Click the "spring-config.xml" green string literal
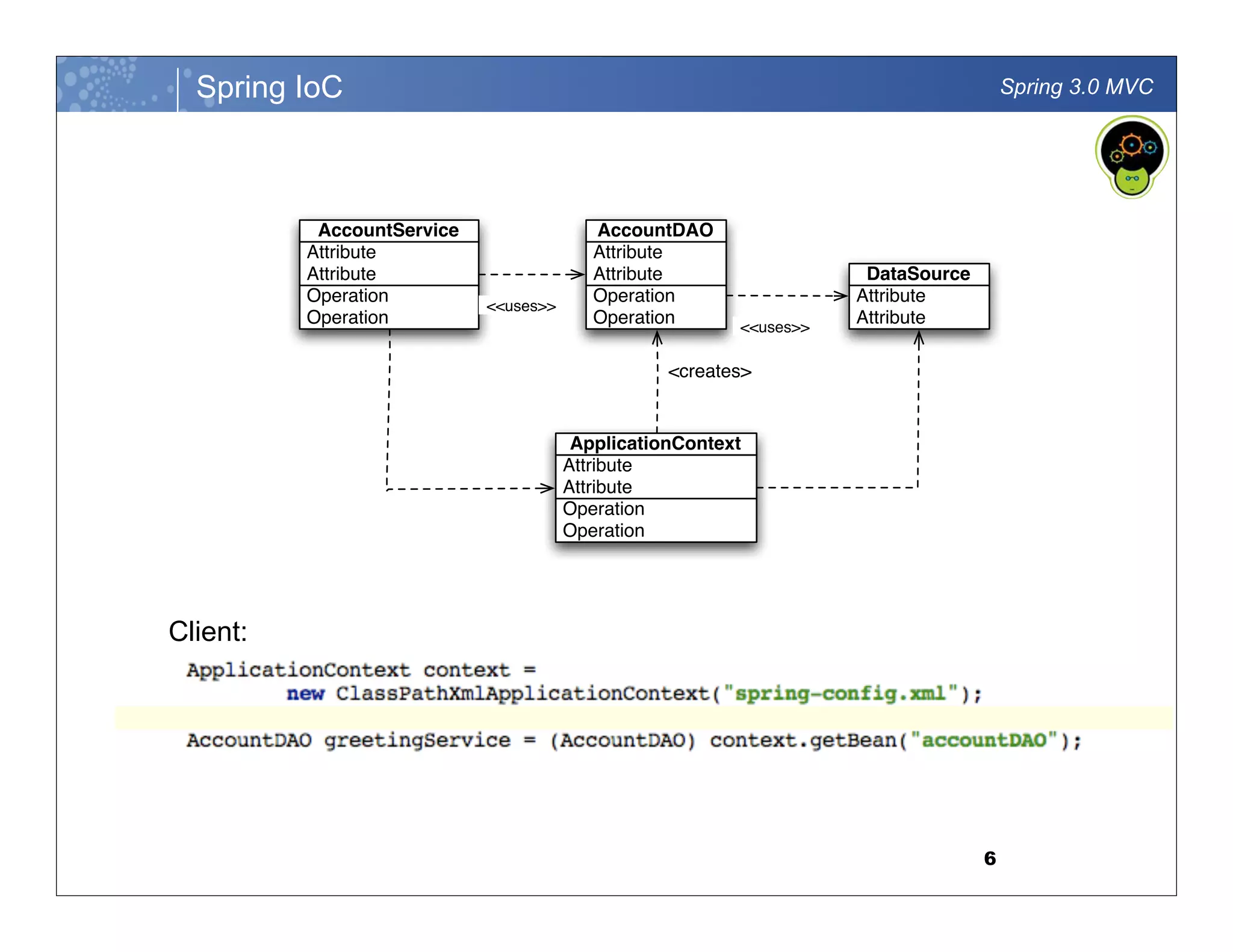Viewport: 1233px width, 952px height. tap(840, 694)
